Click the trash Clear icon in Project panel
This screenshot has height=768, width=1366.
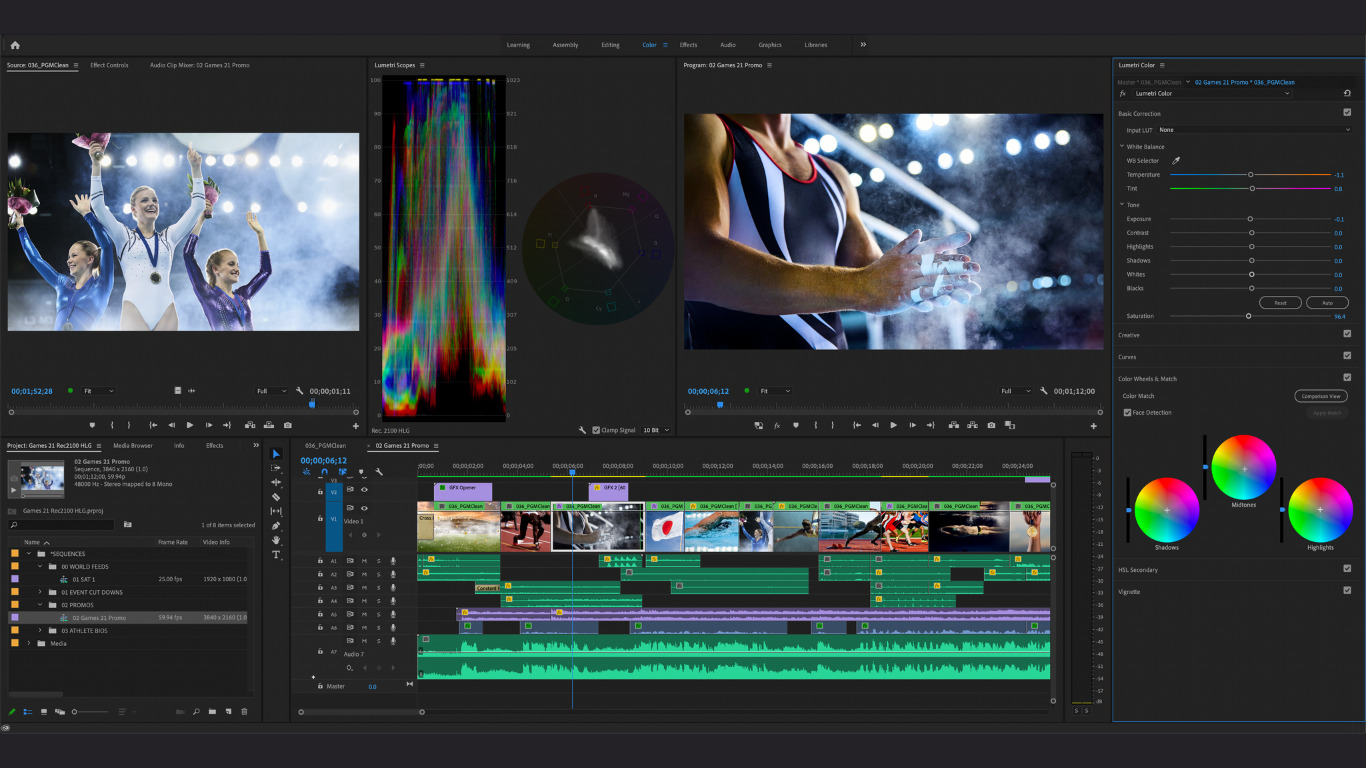[x=244, y=712]
